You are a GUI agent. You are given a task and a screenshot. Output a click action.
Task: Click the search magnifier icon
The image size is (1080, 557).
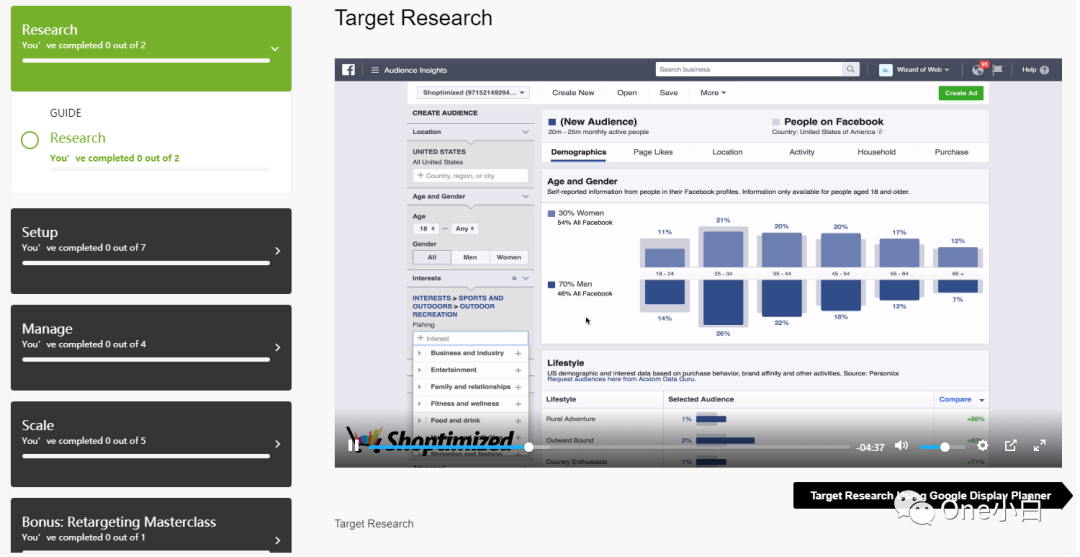[851, 70]
